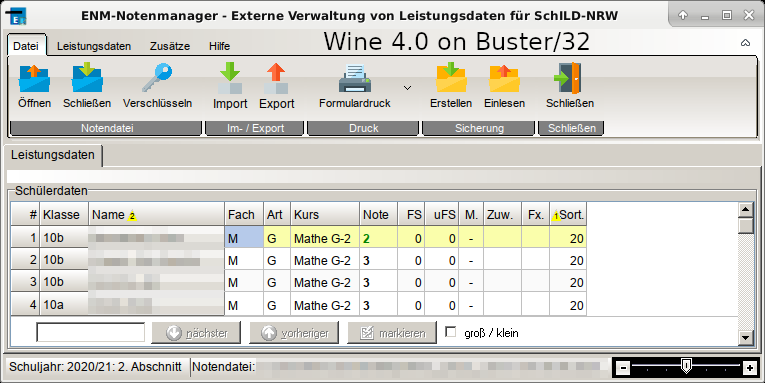Click the zoom slider handle
This screenshot has height=383, width=765.
(686, 365)
